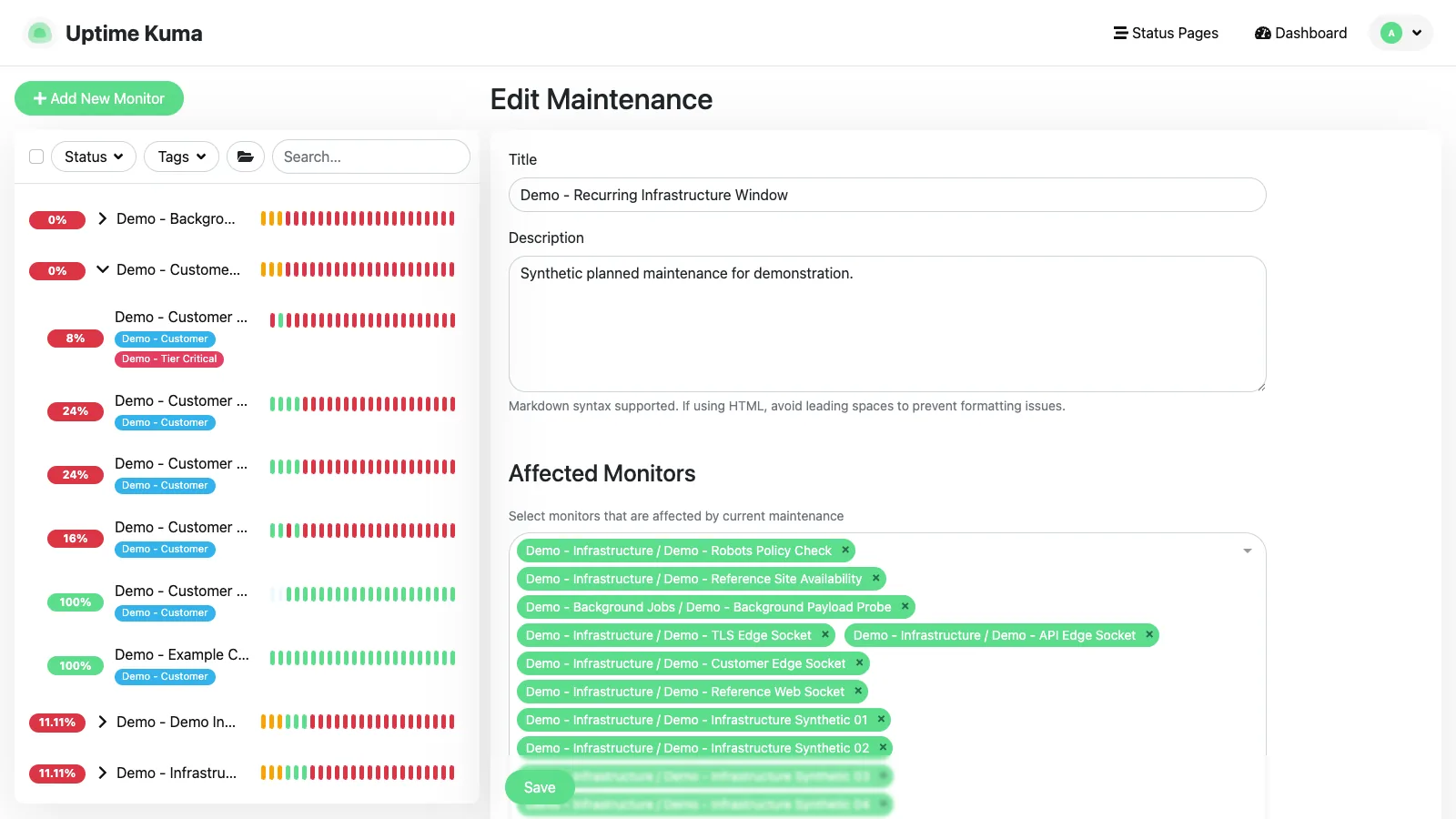
Task: Toggle the select-all monitors checkbox
Action: [x=36, y=157]
